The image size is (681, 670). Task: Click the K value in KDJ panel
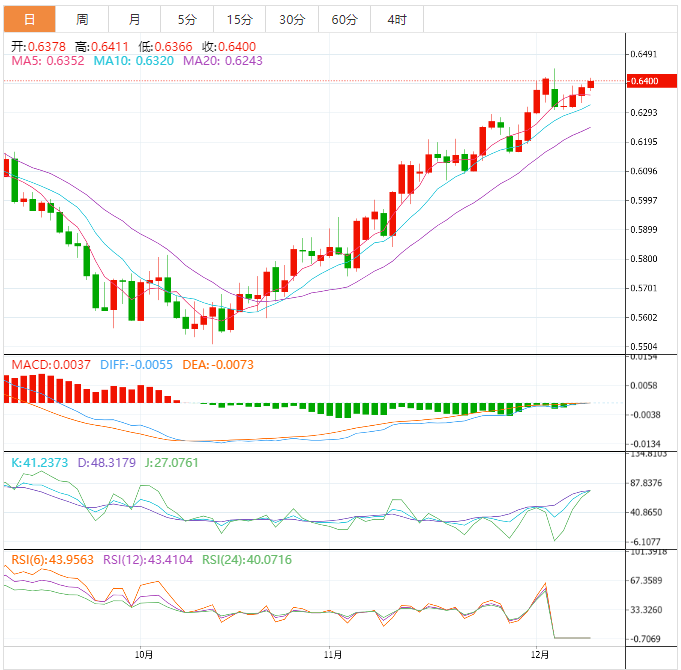[39, 462]
